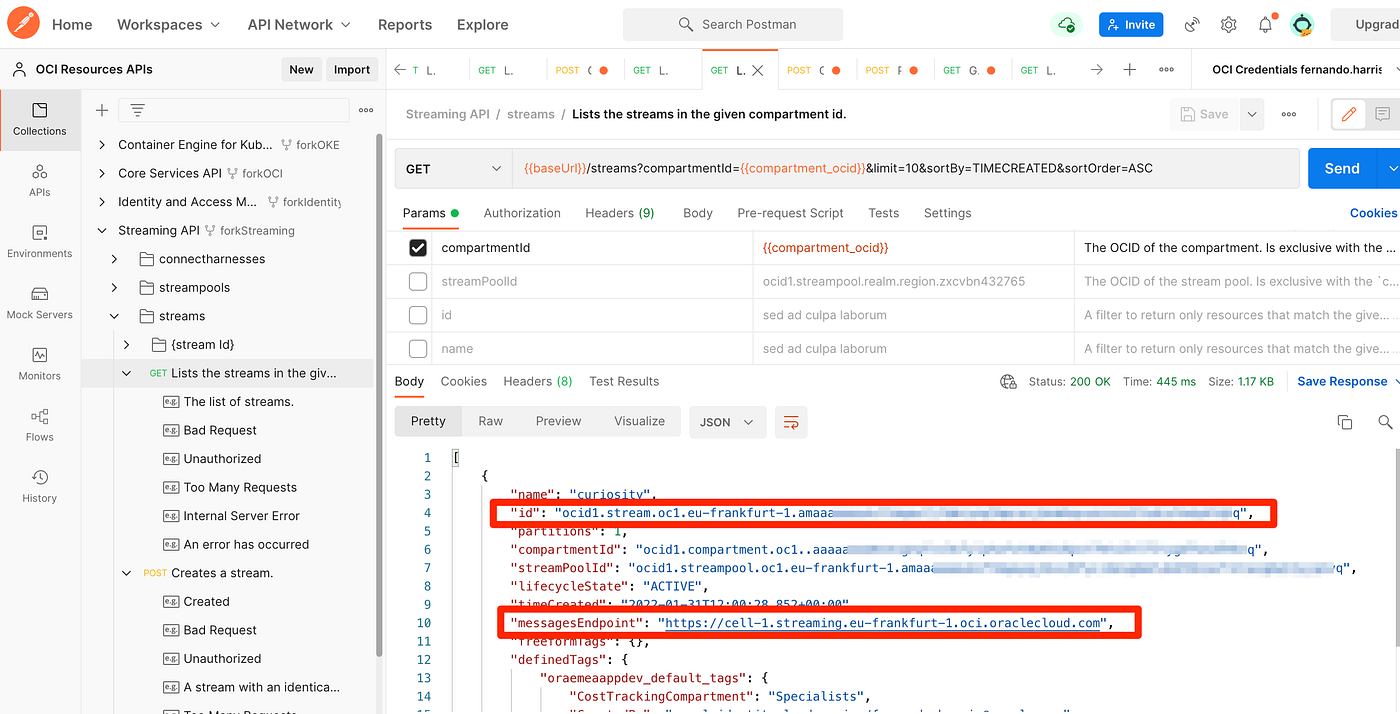1400x714 pixels.
Task: Collapse the Creates a stream request
Action: tap(127, 573)
